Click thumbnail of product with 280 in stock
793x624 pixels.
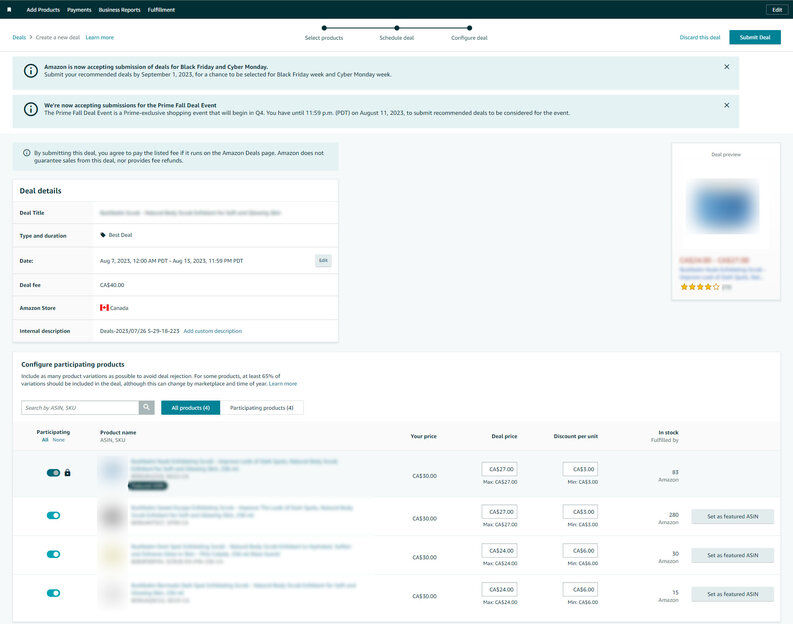112,516
